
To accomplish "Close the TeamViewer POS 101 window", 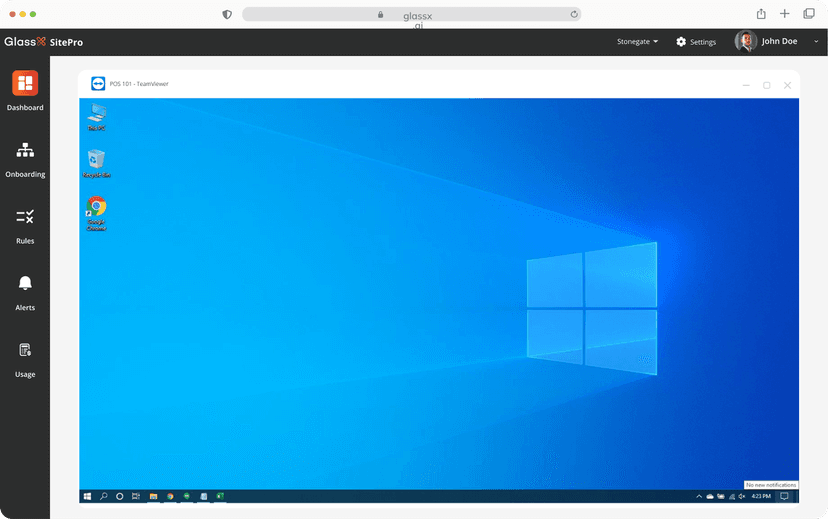I will [787, 85].
